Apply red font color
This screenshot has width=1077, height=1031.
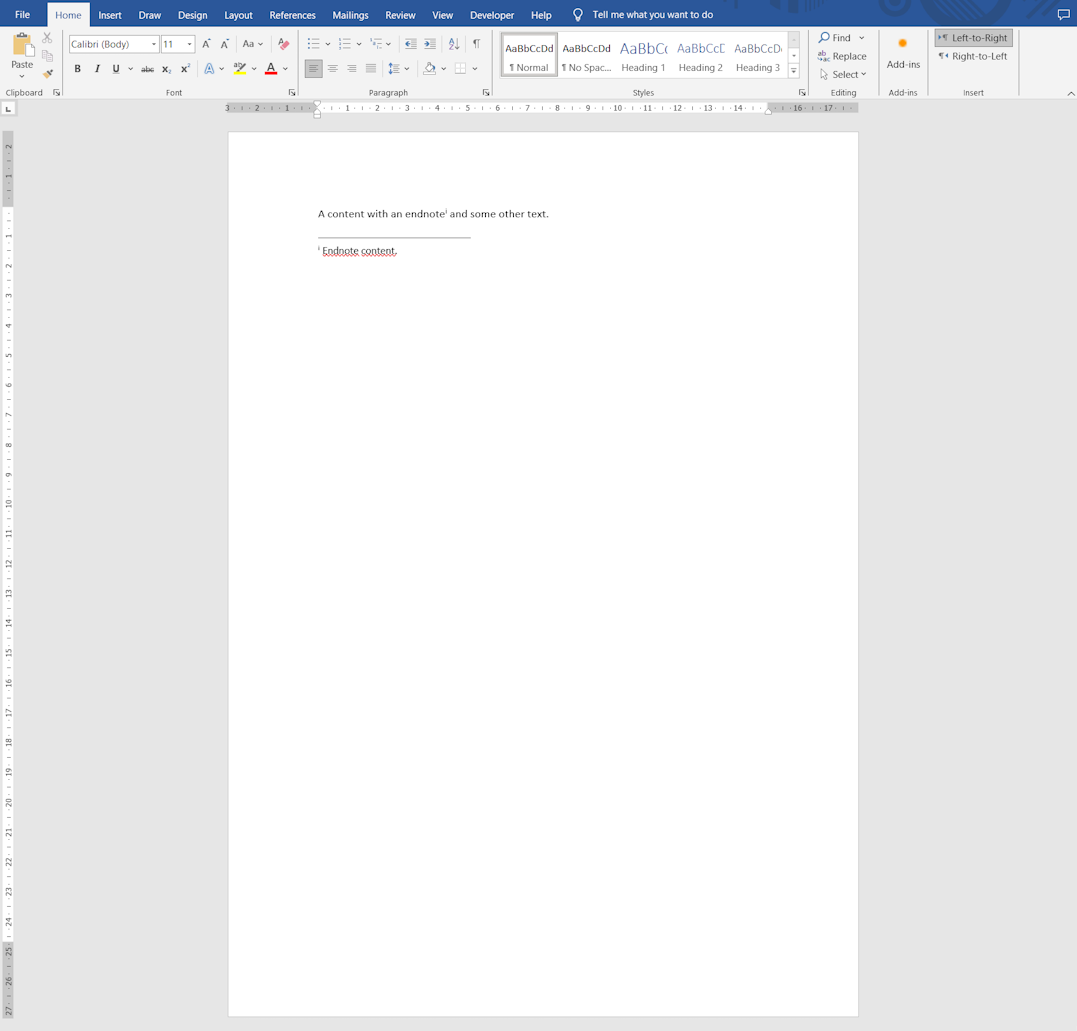click(x=271, y=69)
